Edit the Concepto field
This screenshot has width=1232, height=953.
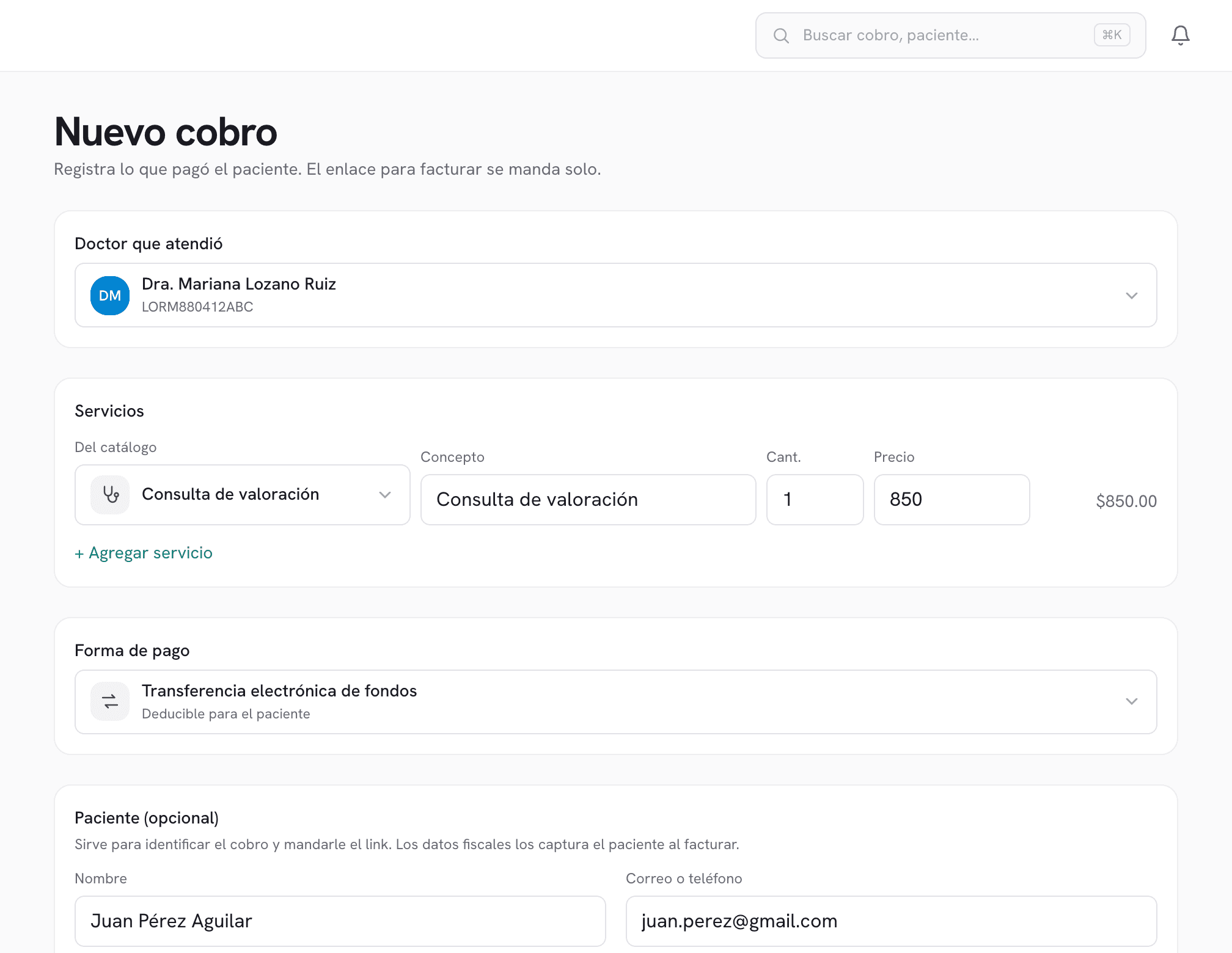point(588,500)
